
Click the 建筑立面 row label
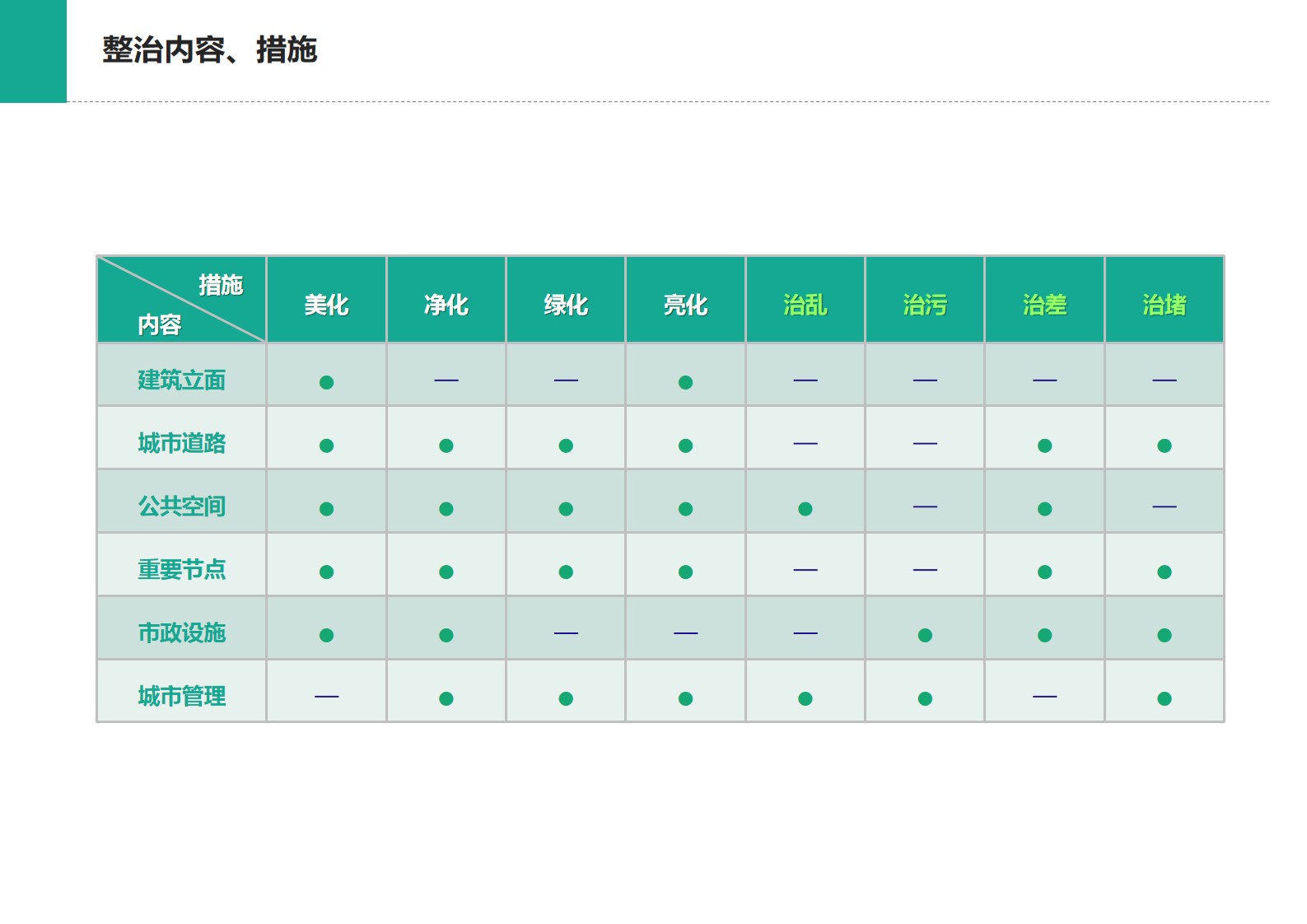point(181,380)
